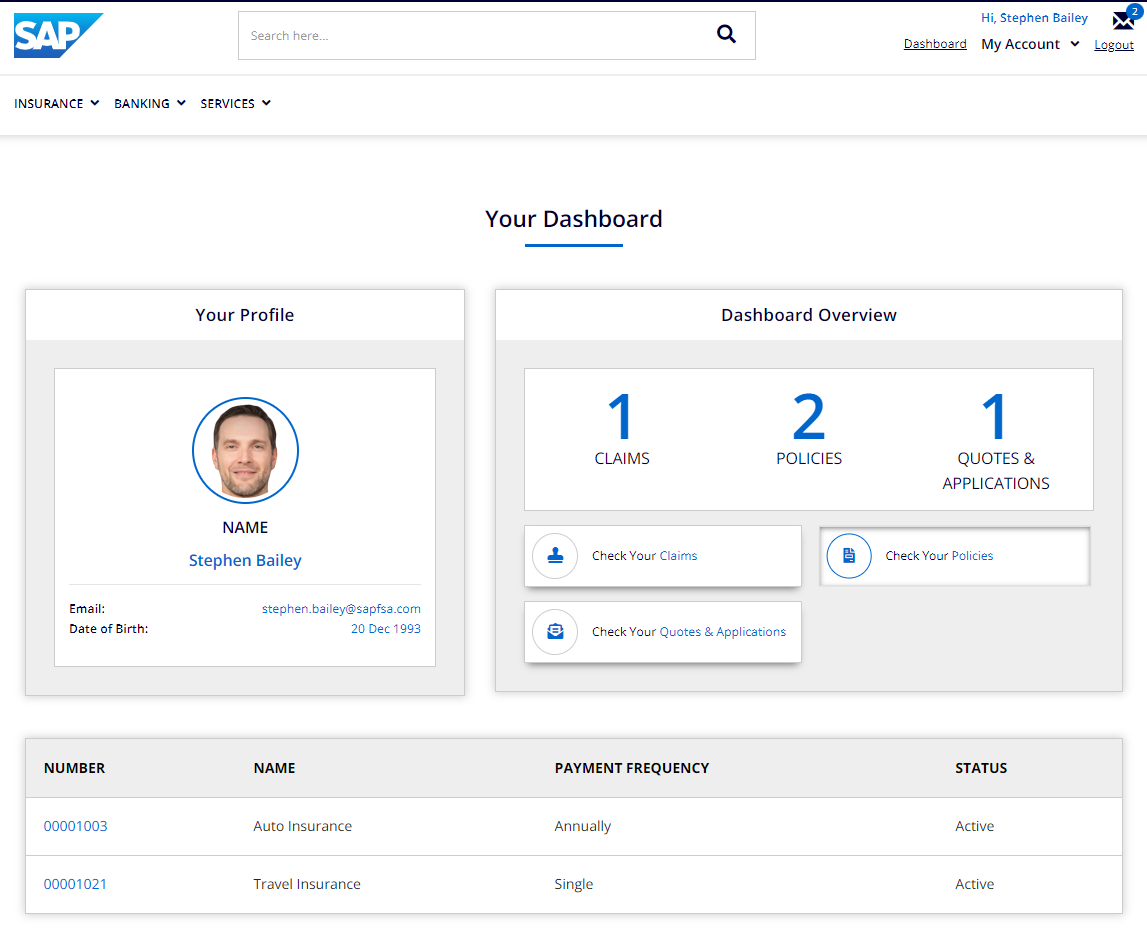Expand the Insurance menu
1147x937 pixels.
57,103
